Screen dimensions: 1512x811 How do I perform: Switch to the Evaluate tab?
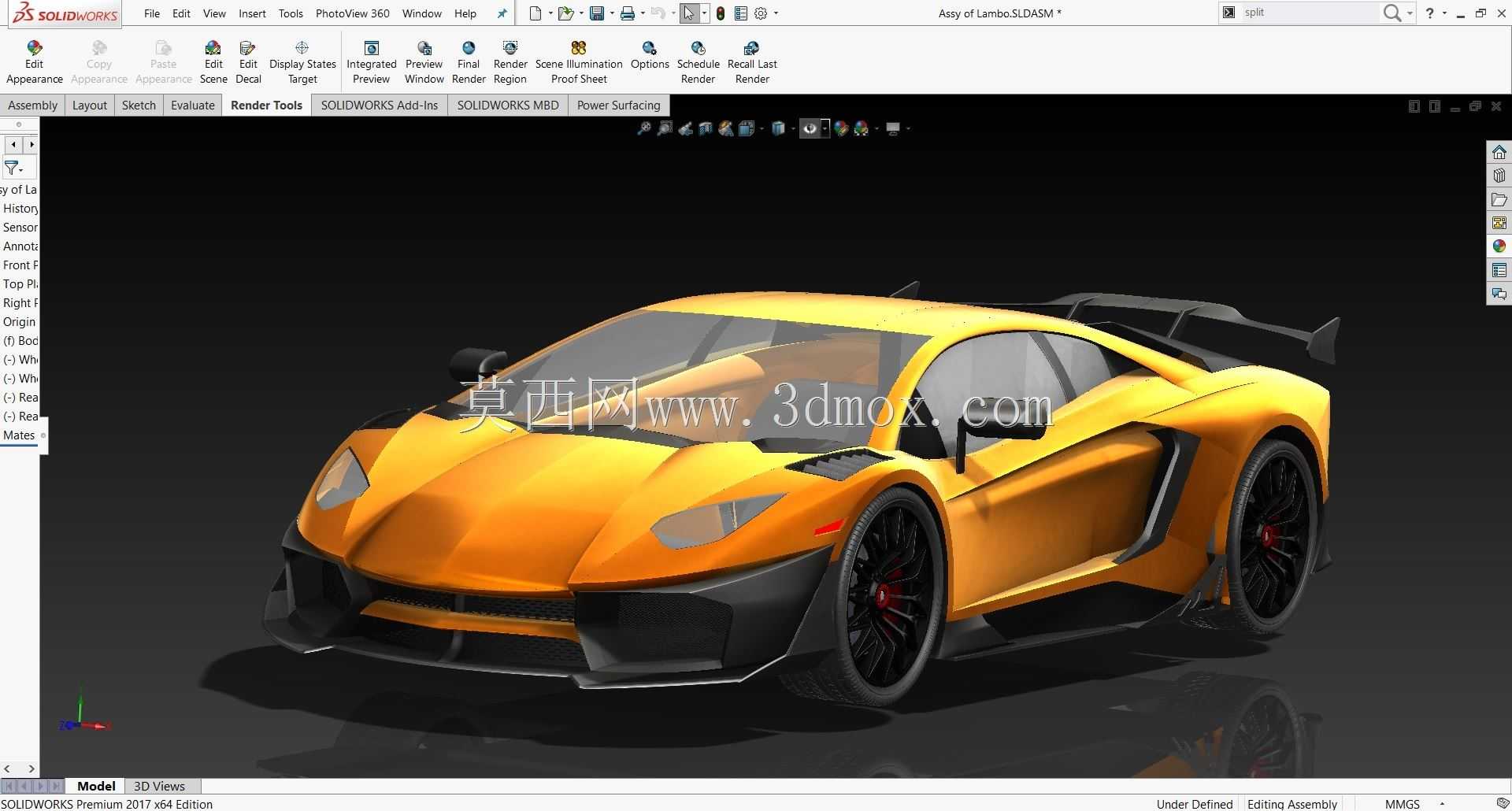pyautogui.click(x=193, y=106)
